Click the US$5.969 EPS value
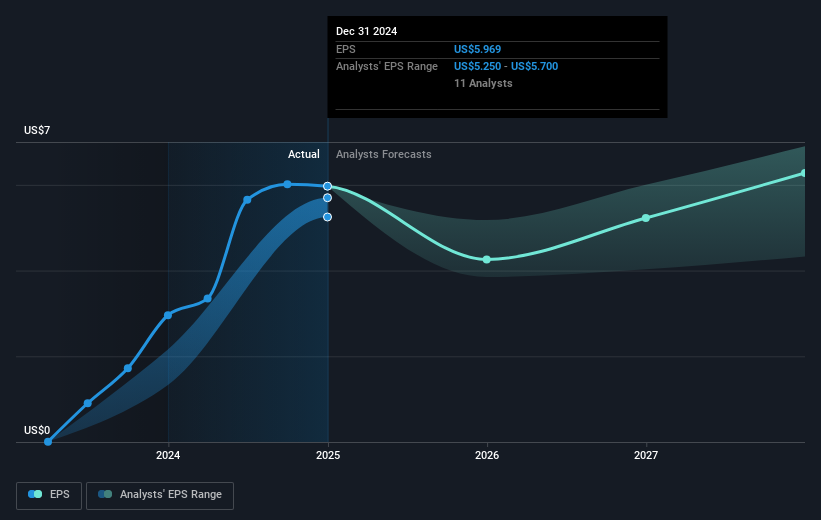The height and width of the screenshot is (520, 821). [478, 49]
